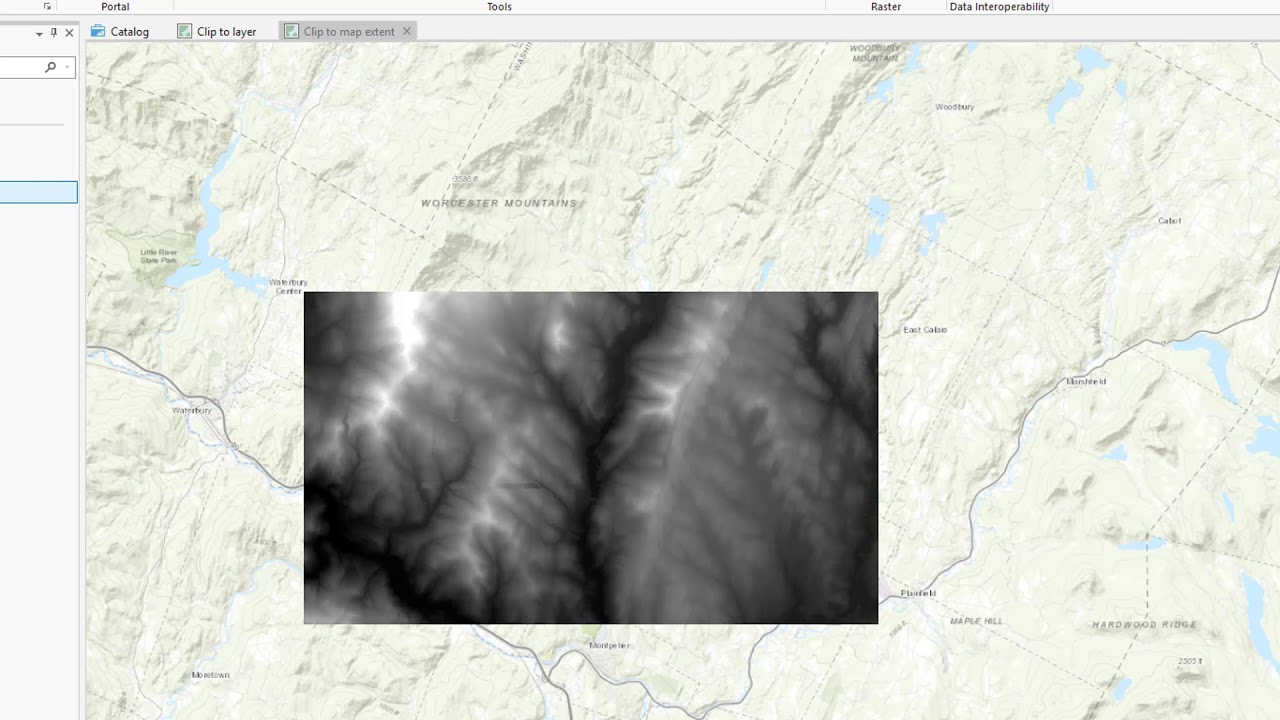Click the Woodbury town label on map

click(x=955, y=107)
